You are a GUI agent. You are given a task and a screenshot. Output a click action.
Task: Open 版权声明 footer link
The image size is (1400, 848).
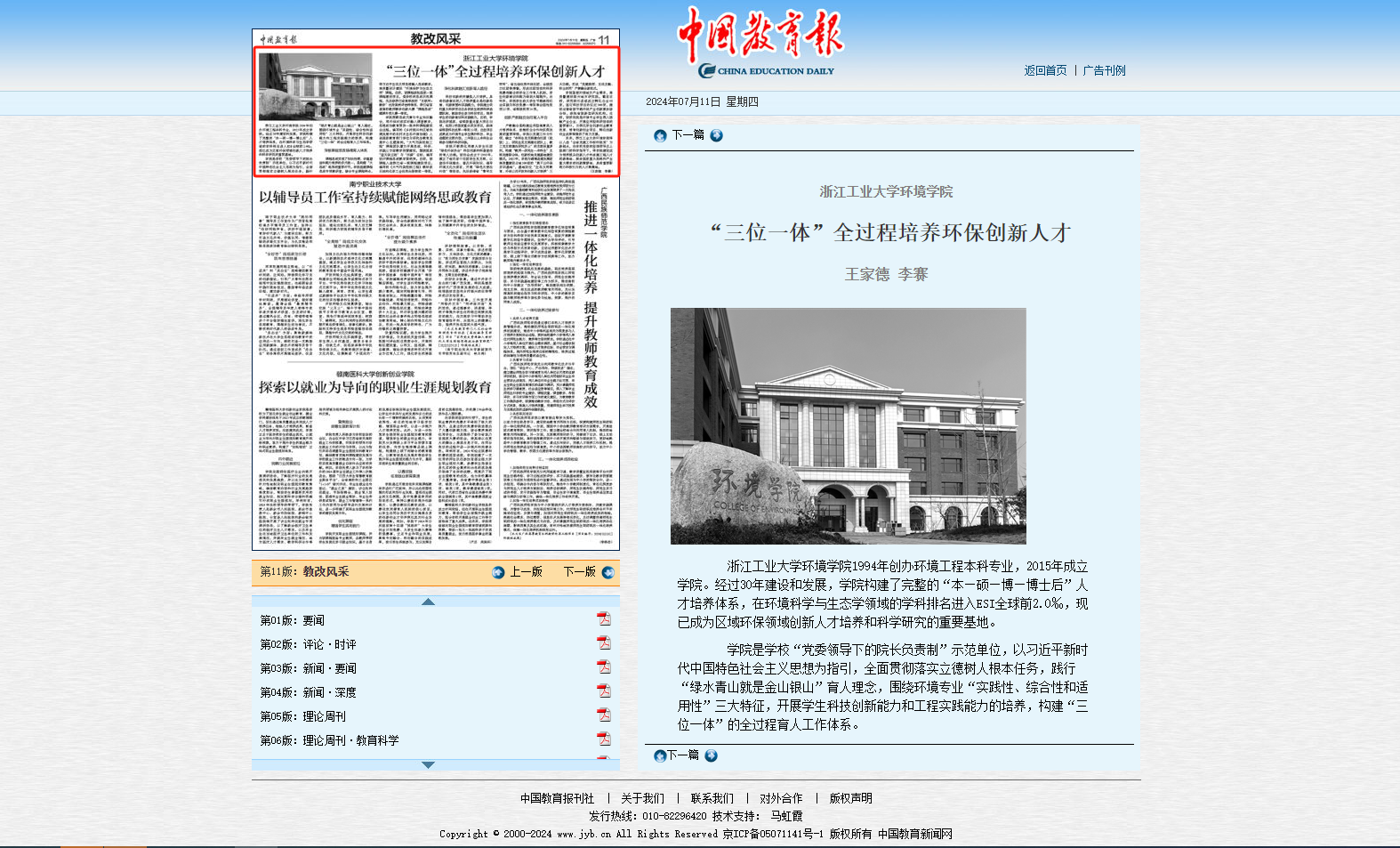click(850, 799)
